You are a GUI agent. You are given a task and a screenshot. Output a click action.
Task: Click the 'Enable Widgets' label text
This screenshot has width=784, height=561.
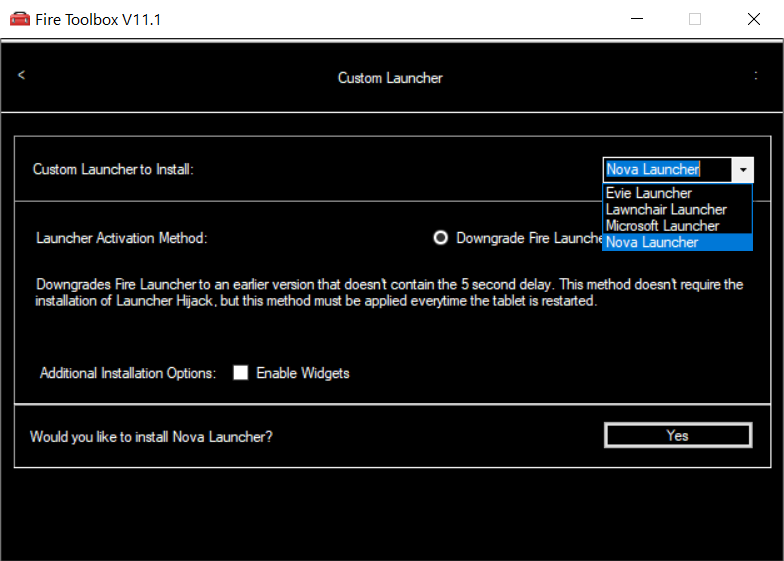click(x=302, y=373)
